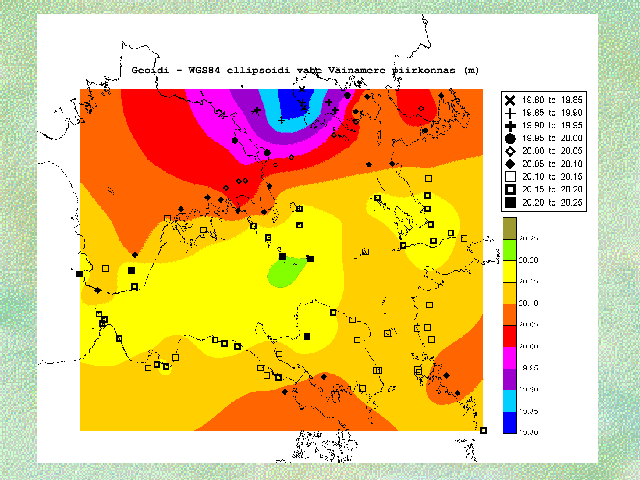The width and height of the screenshot is (640, 480).
Task: Select the empty square legend symbol
Action: point(510,176)
